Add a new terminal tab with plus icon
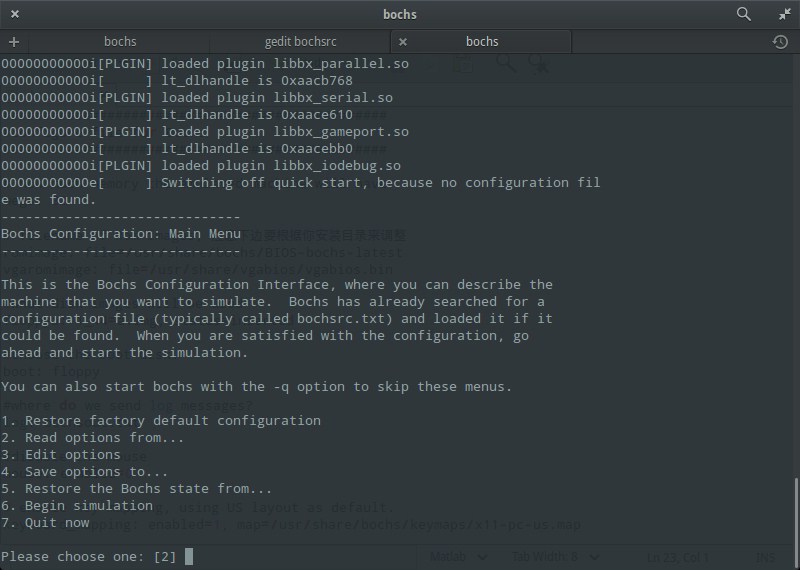 click(14, 42)
